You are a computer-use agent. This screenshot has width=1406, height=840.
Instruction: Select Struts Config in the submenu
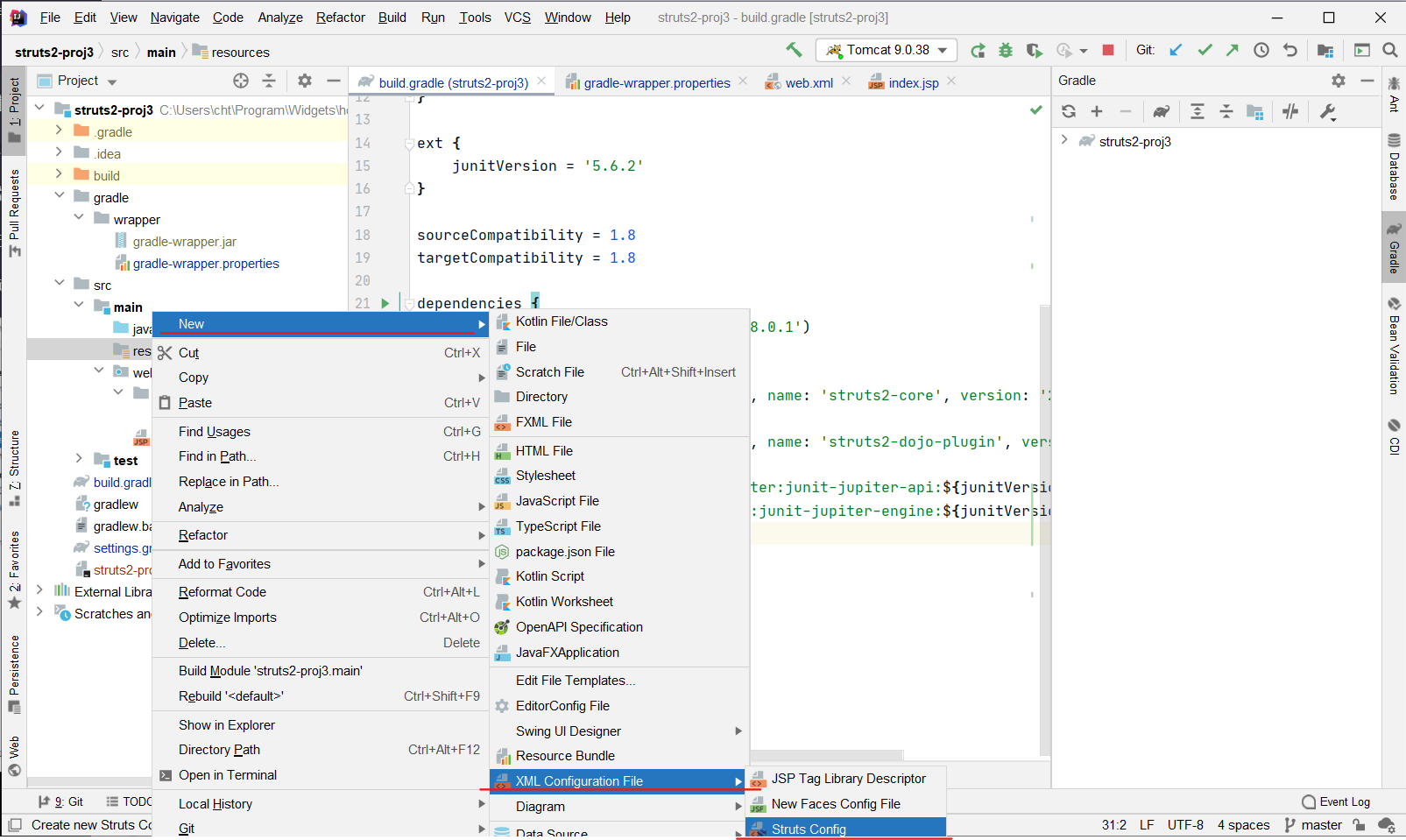pos(845,829)
